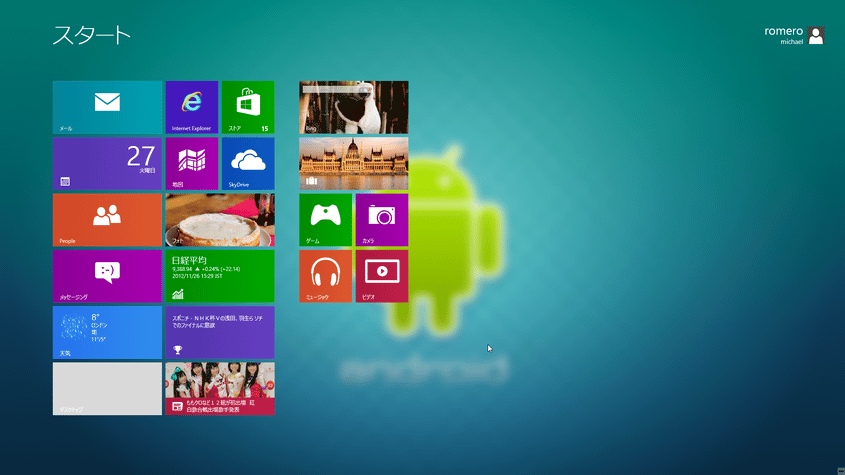Open the Video tile

(382, 276)
